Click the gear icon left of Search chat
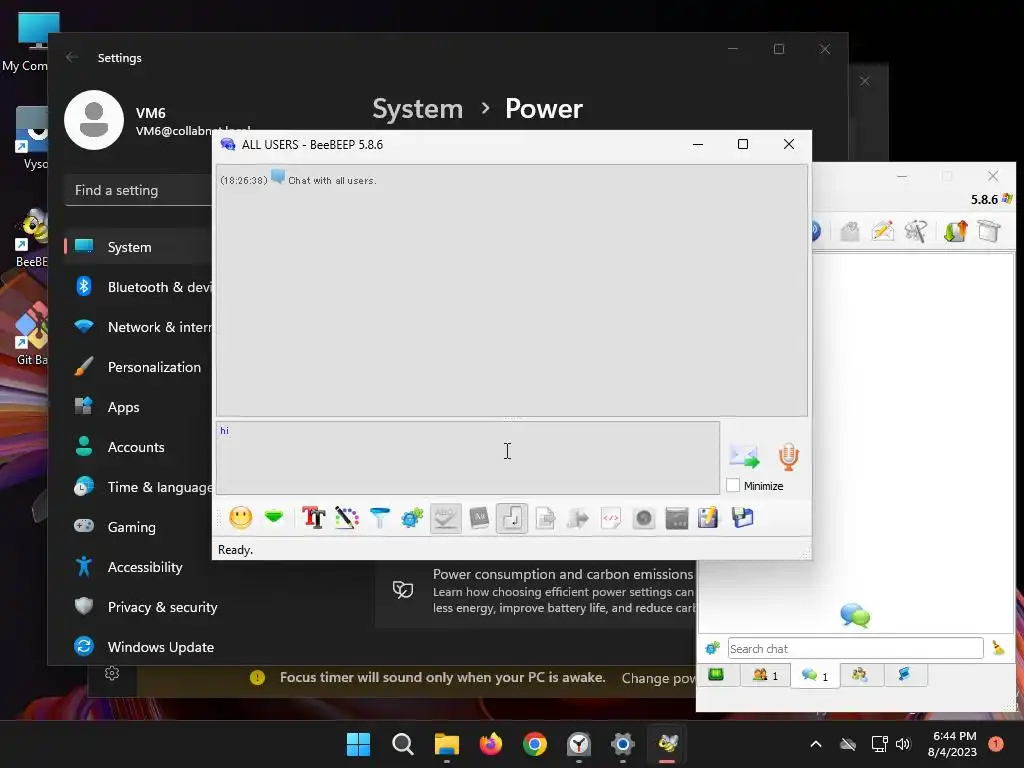This screenshot has height=768, width=1024. (x=712, y=648)
